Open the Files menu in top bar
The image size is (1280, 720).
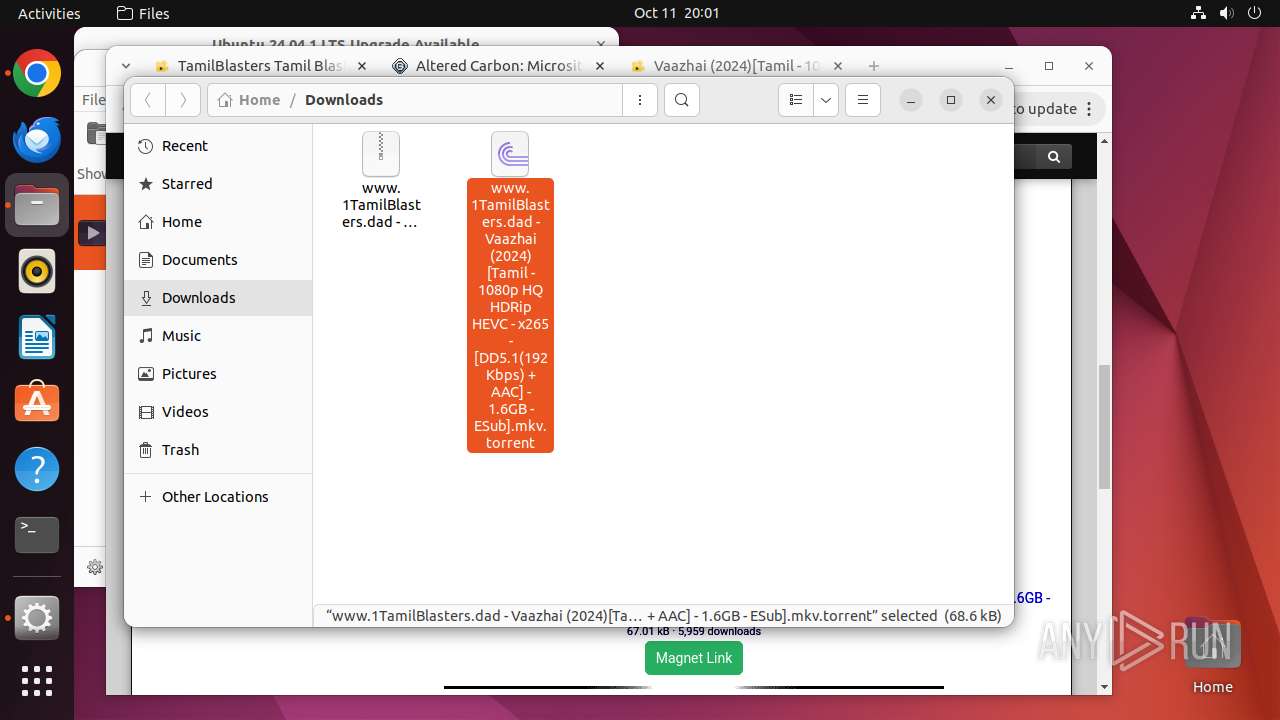click(143, 13)
